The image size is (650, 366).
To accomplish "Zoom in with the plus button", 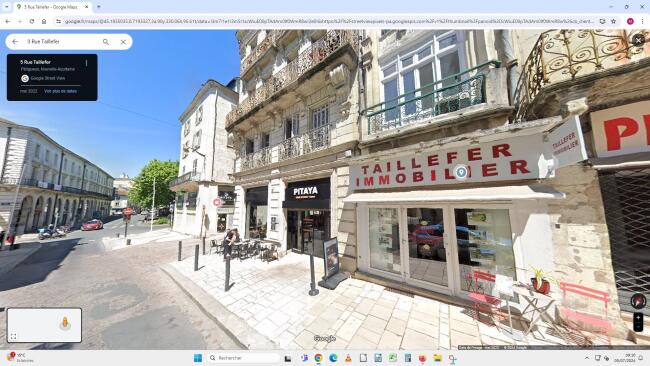I will point(638,318).
